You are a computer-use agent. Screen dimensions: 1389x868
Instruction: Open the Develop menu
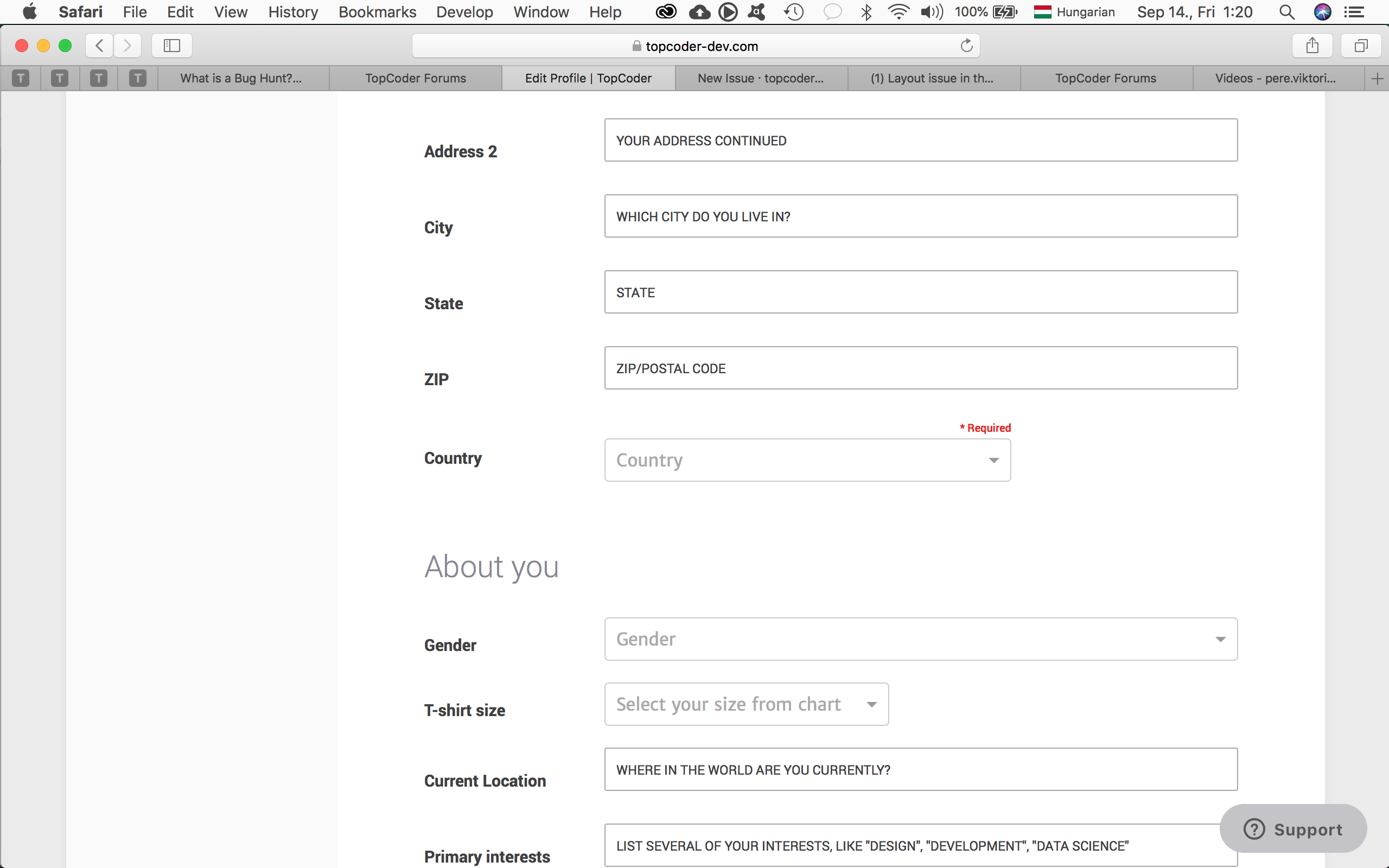[x=464, y=11]
